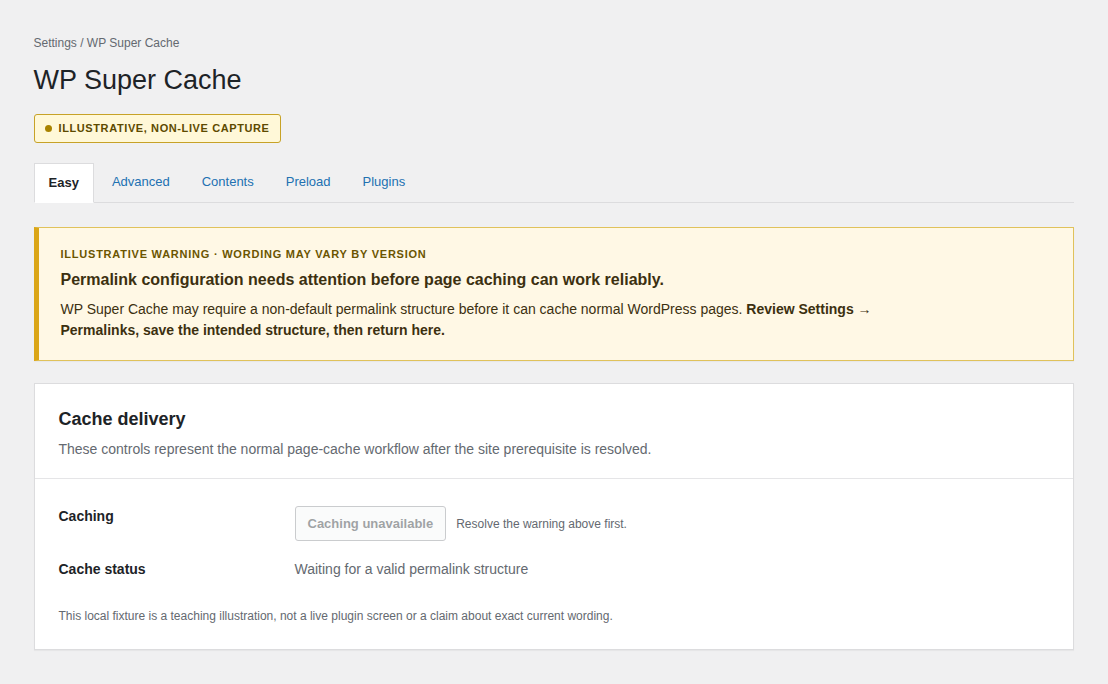Click Waiting for a valid permalink structure
Screen dimensions: 1108x684
411,570
